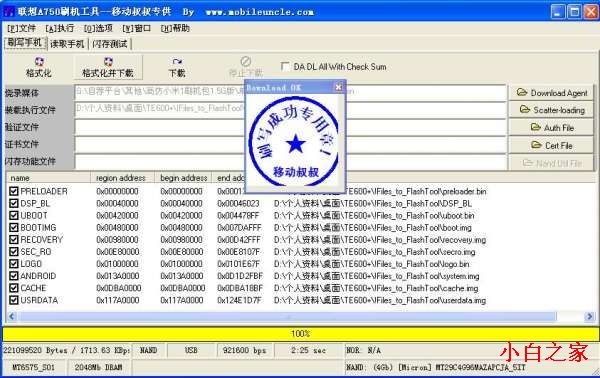The image size is (600, 378).
Task: Switch to the 读取手机 readback tab
Action: [67, 44]
